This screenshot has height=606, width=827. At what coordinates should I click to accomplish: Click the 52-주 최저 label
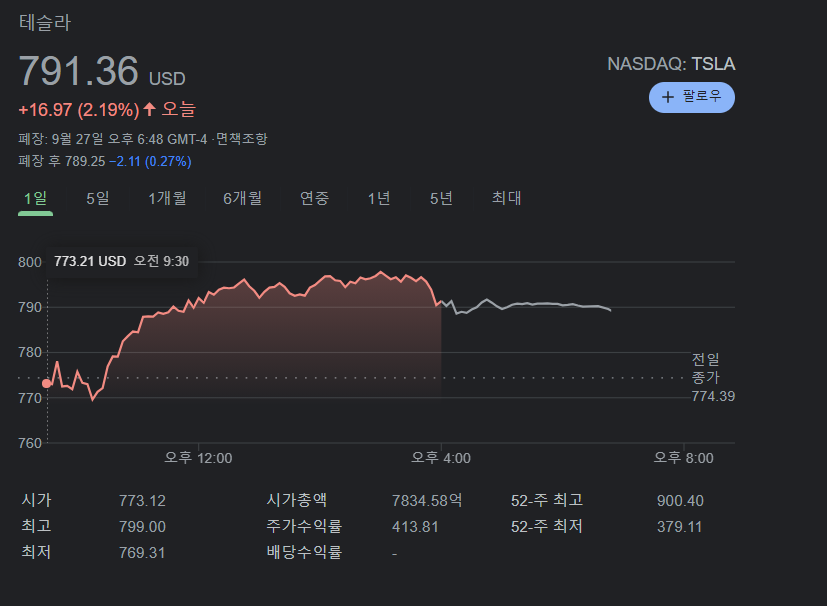(547, 526)
